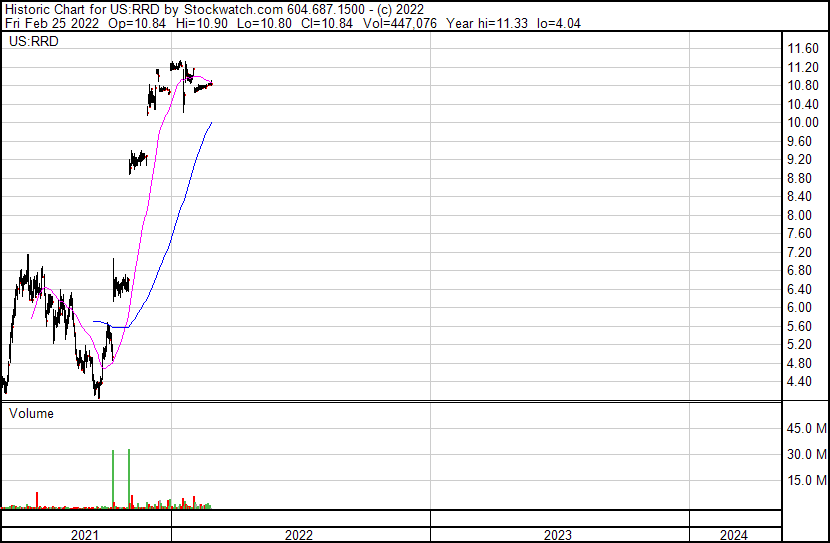Select the 2022 year marker
This screenshot has height=543, width=830.
tap(299, 535)
